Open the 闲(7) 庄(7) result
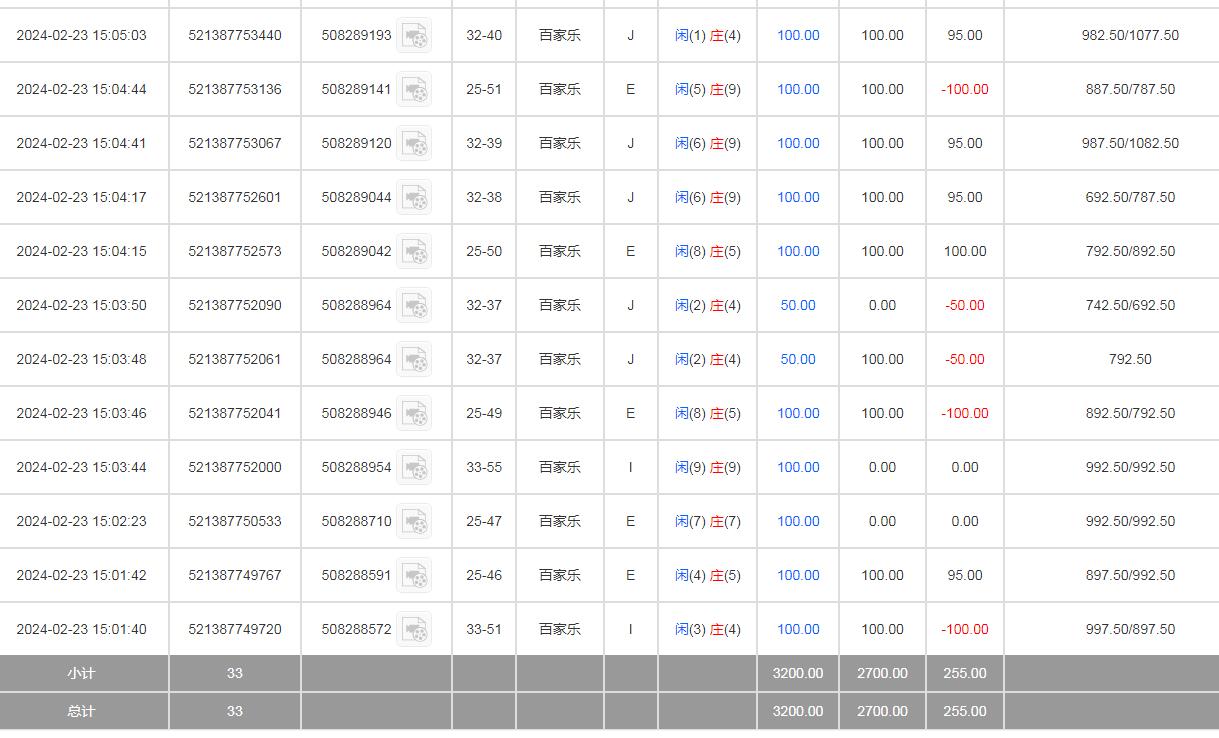 (x=707, y=521)
